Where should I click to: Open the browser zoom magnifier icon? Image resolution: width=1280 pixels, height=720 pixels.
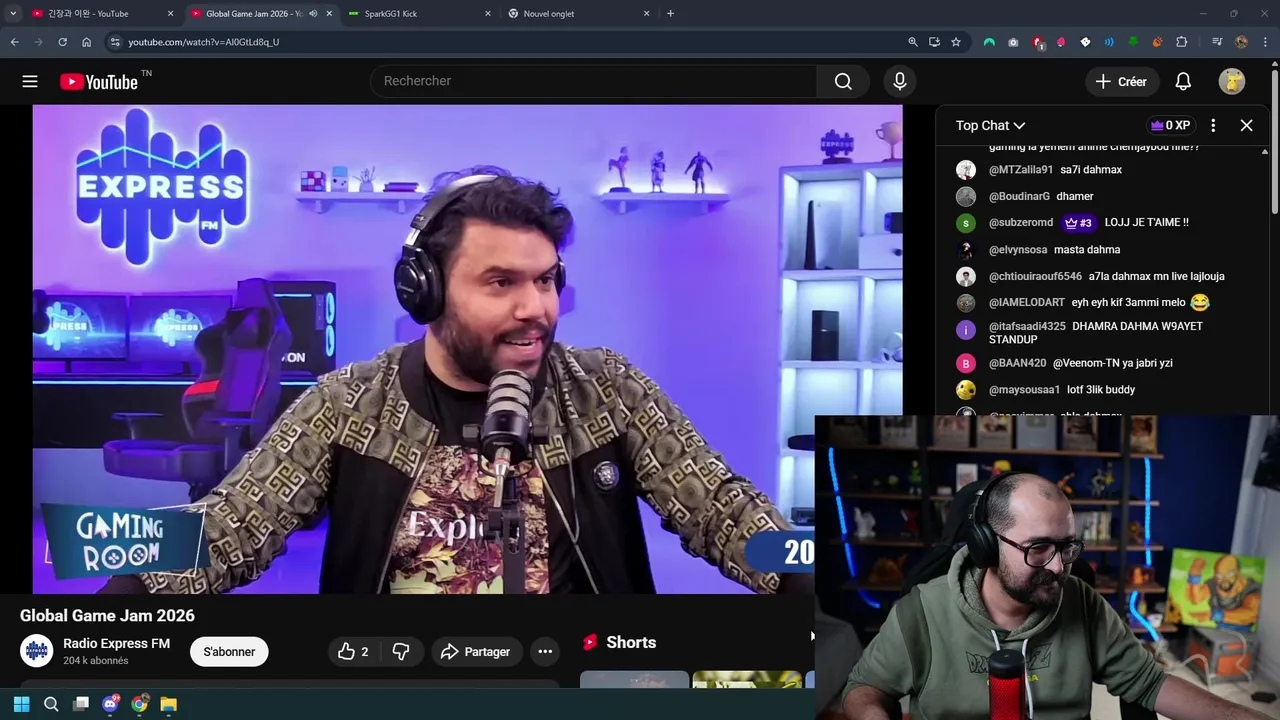[912, 42]
